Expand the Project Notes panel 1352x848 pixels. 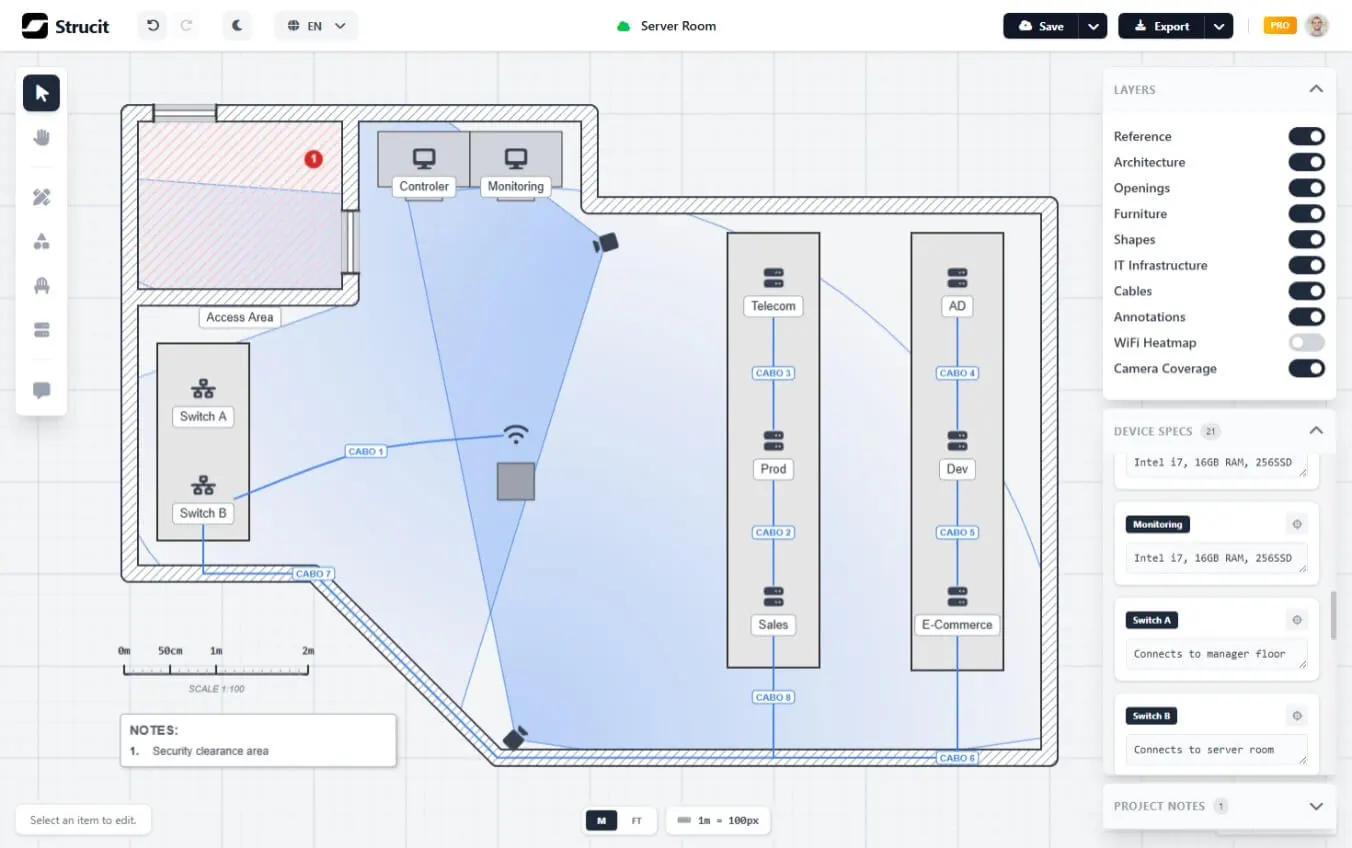pos(1316,806)
